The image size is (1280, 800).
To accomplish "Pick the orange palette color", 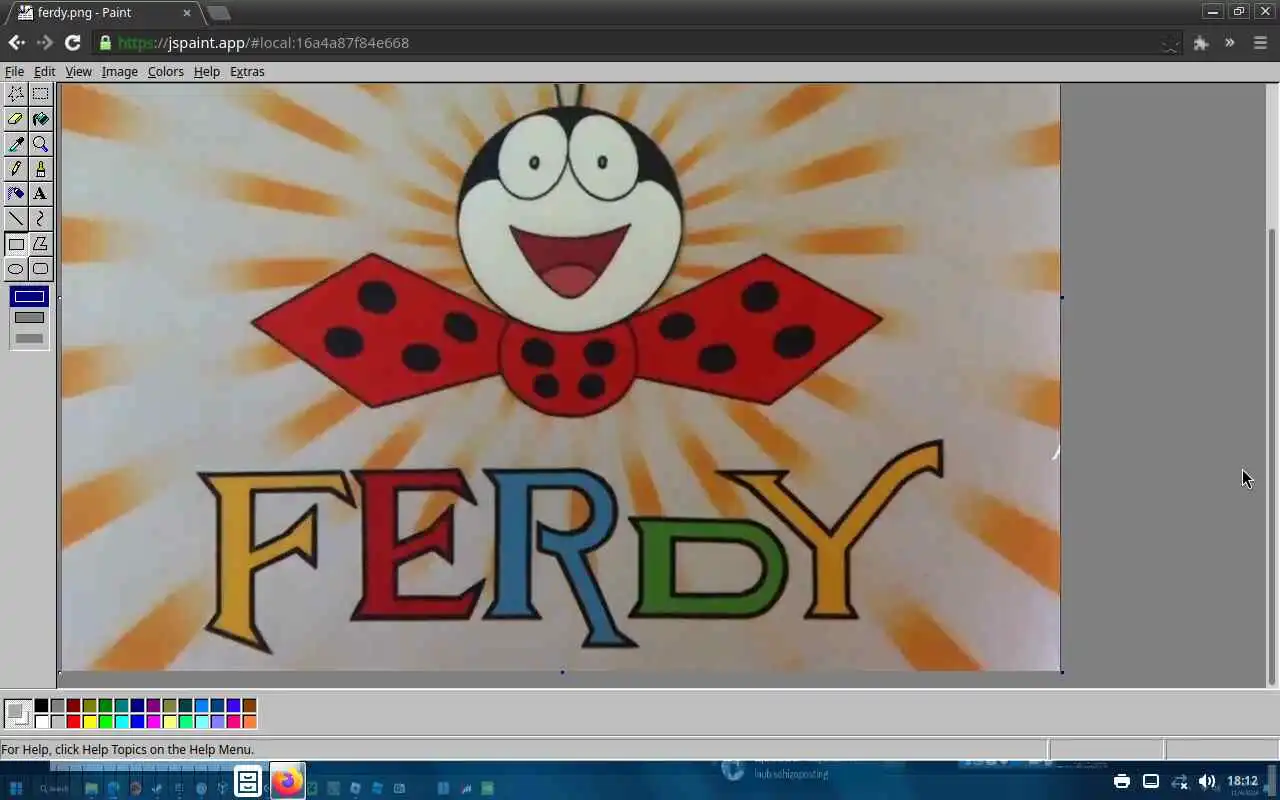I will (250, 722).
